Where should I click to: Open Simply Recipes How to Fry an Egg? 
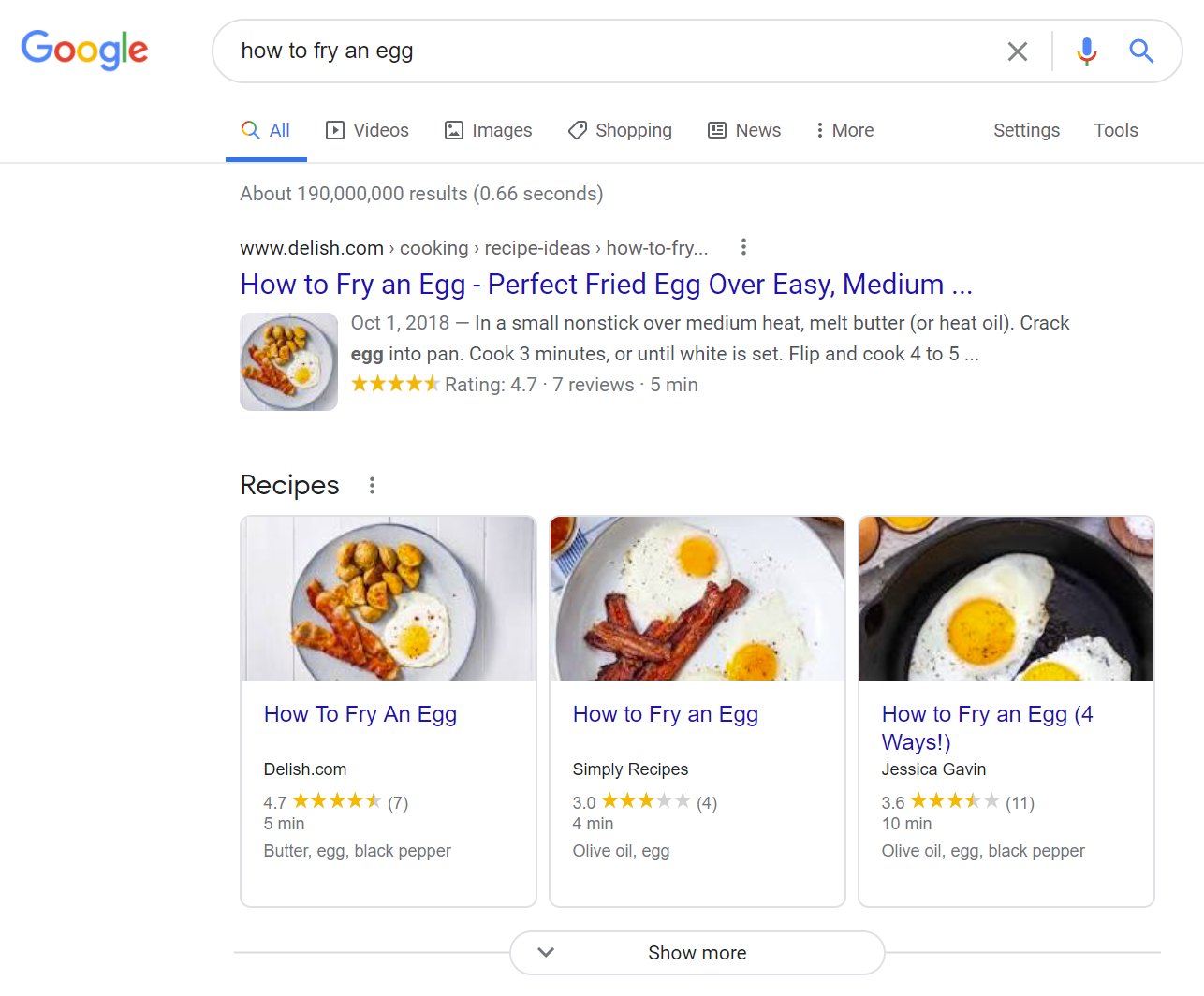point(665,714)
